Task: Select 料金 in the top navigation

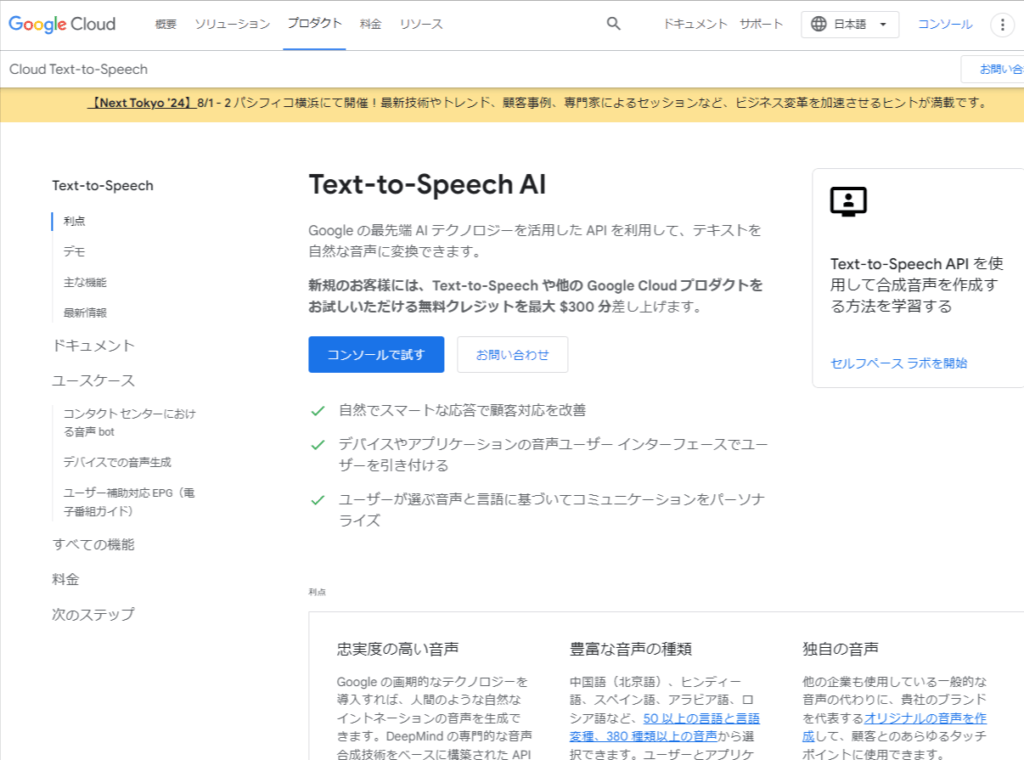Action: pos(371,24)
